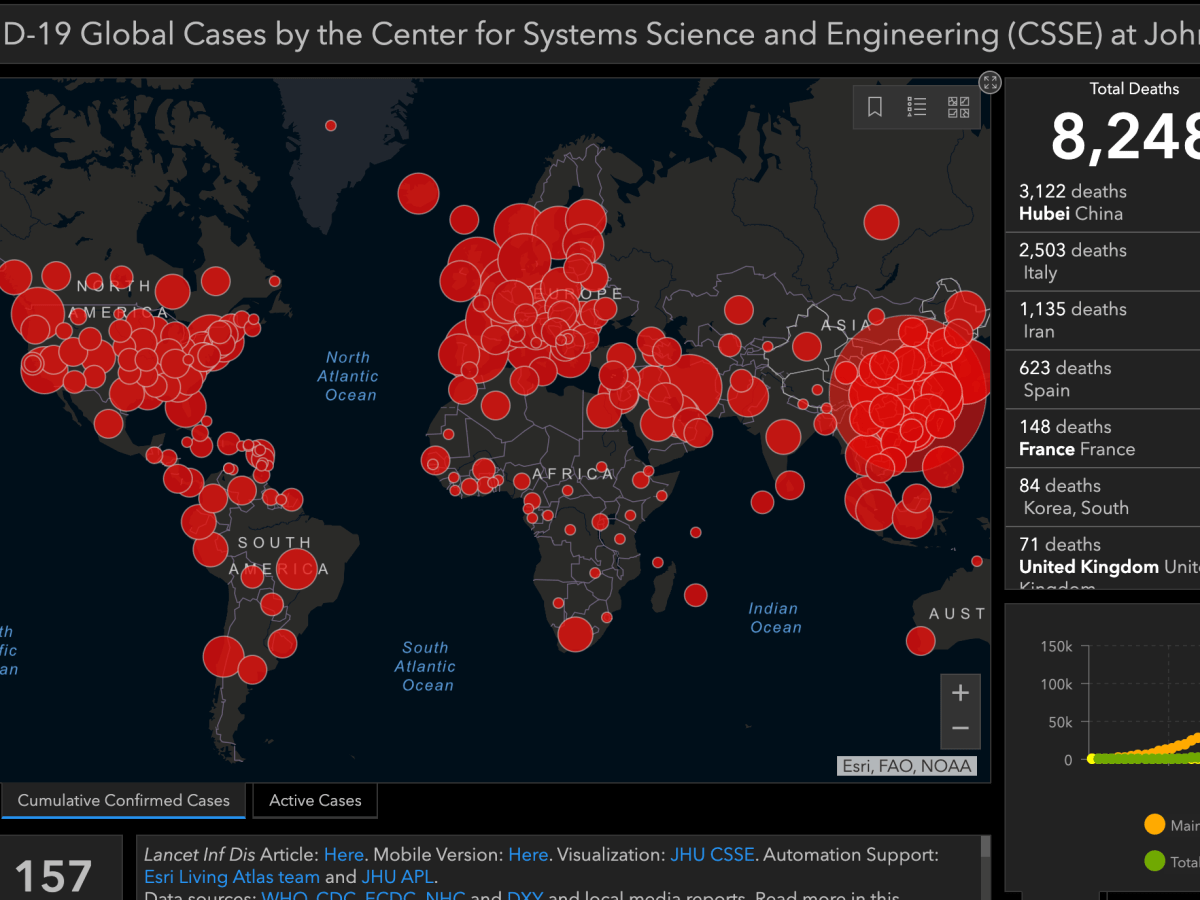Select the Cumulative Confirmed Cases tab
1200x900 pixels.
(x=124, y=800)
